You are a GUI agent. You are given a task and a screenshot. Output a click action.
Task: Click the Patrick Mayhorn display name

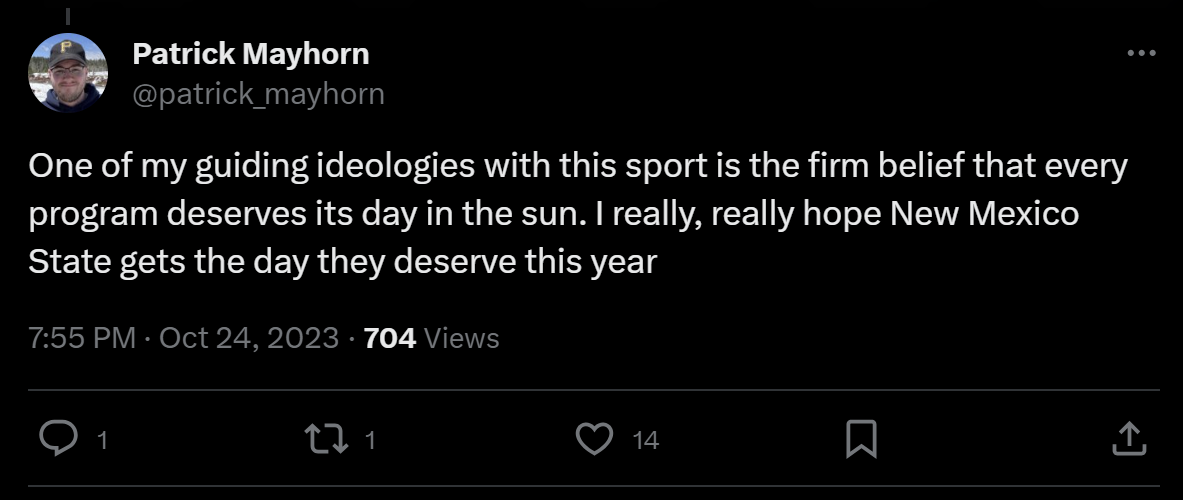(x=250, y=54)
